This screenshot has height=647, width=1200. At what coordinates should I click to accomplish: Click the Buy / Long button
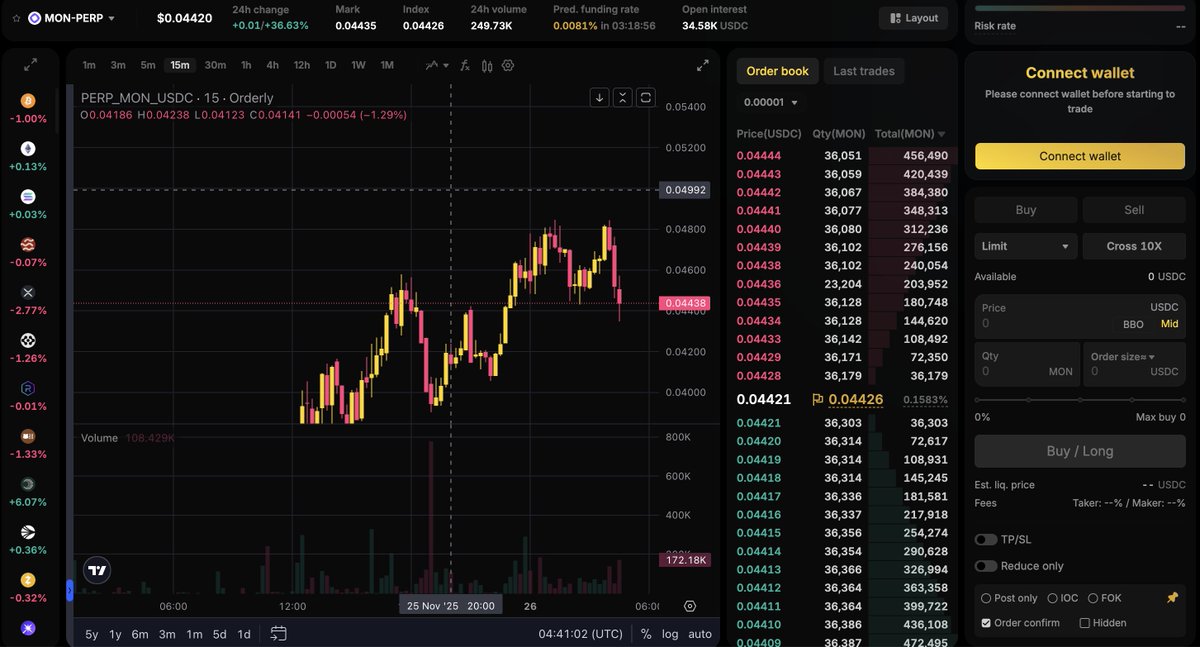[1080, 451]
